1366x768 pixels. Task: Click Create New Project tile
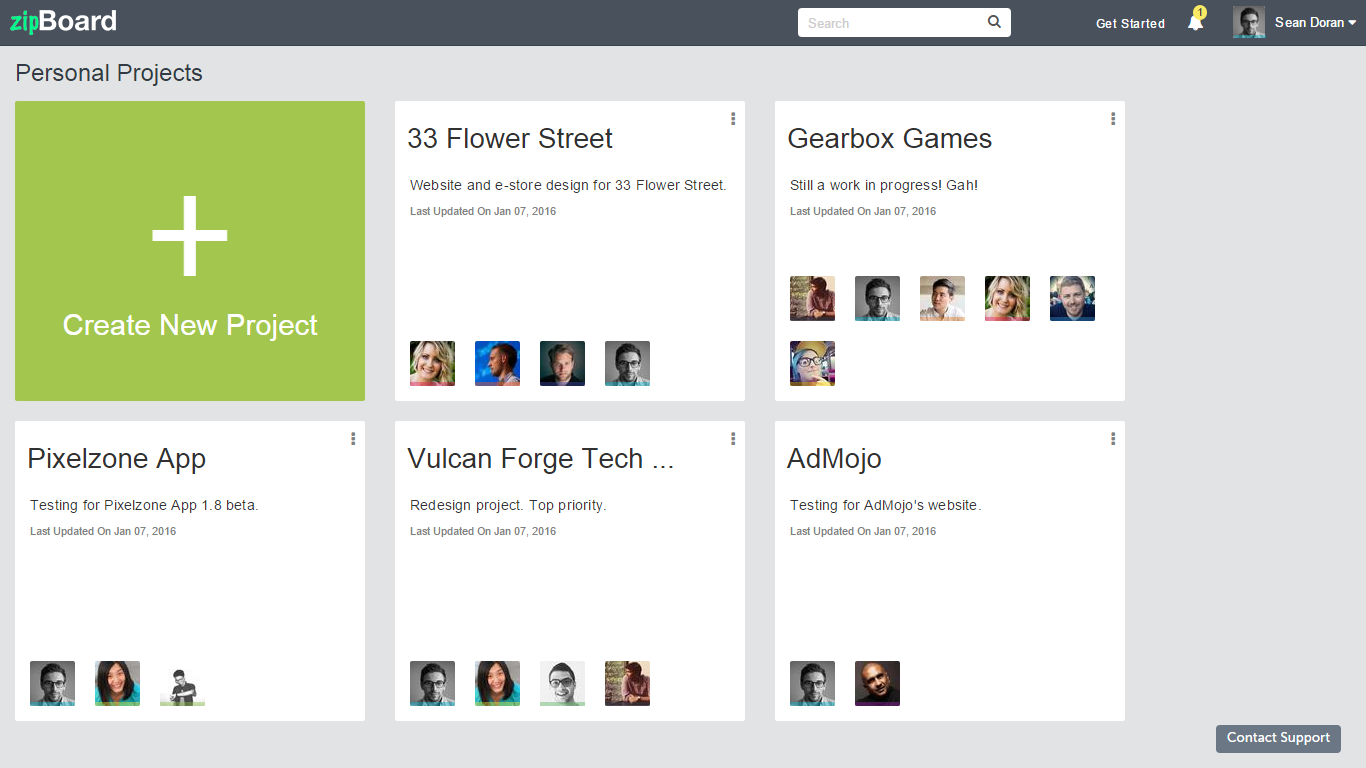[x=190, y=251]
